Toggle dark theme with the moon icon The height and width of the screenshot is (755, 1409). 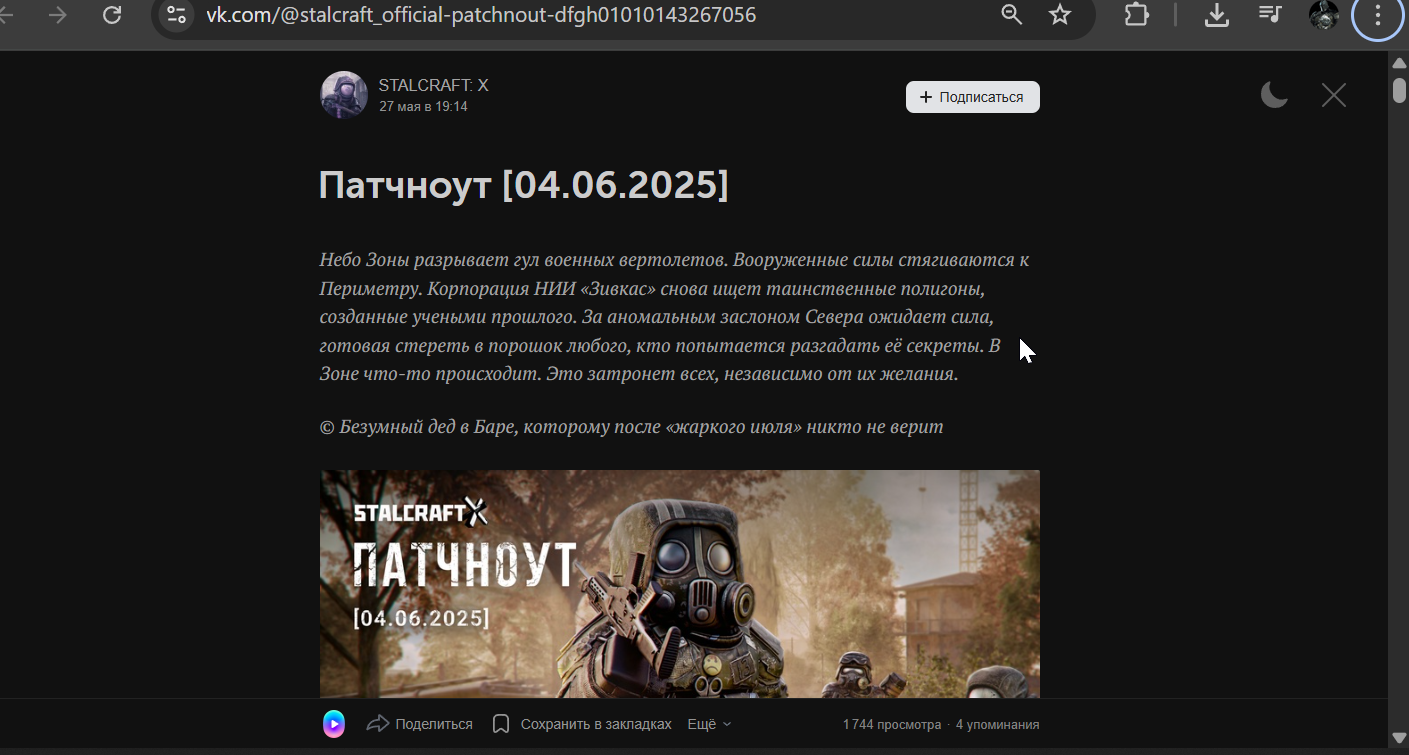click(1273, 95)
